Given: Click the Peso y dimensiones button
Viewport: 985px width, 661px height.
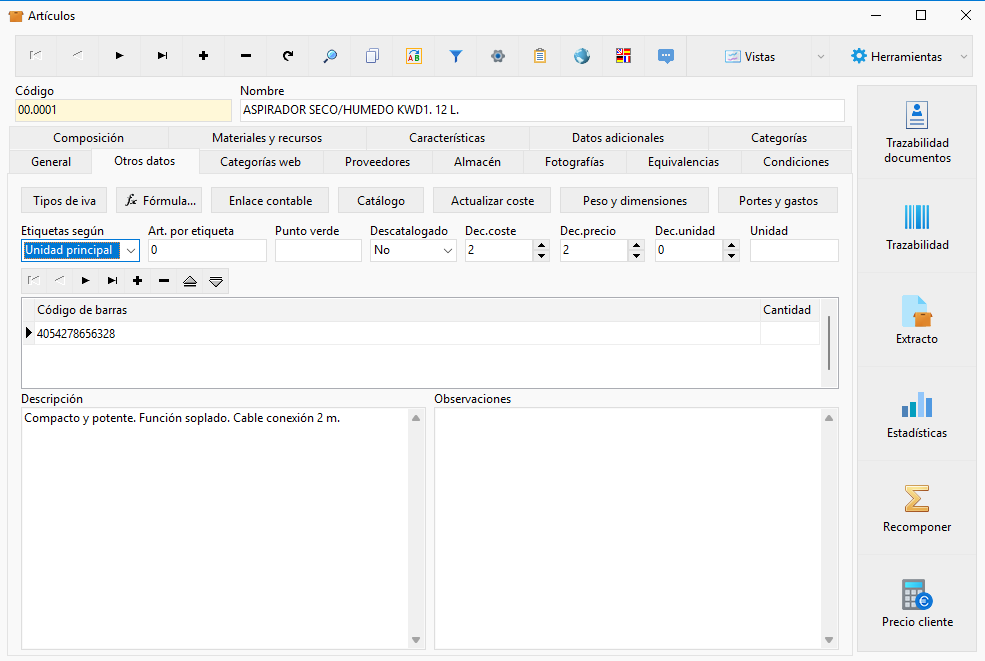Looking at the screenshot, I should (x=634, y=201).
